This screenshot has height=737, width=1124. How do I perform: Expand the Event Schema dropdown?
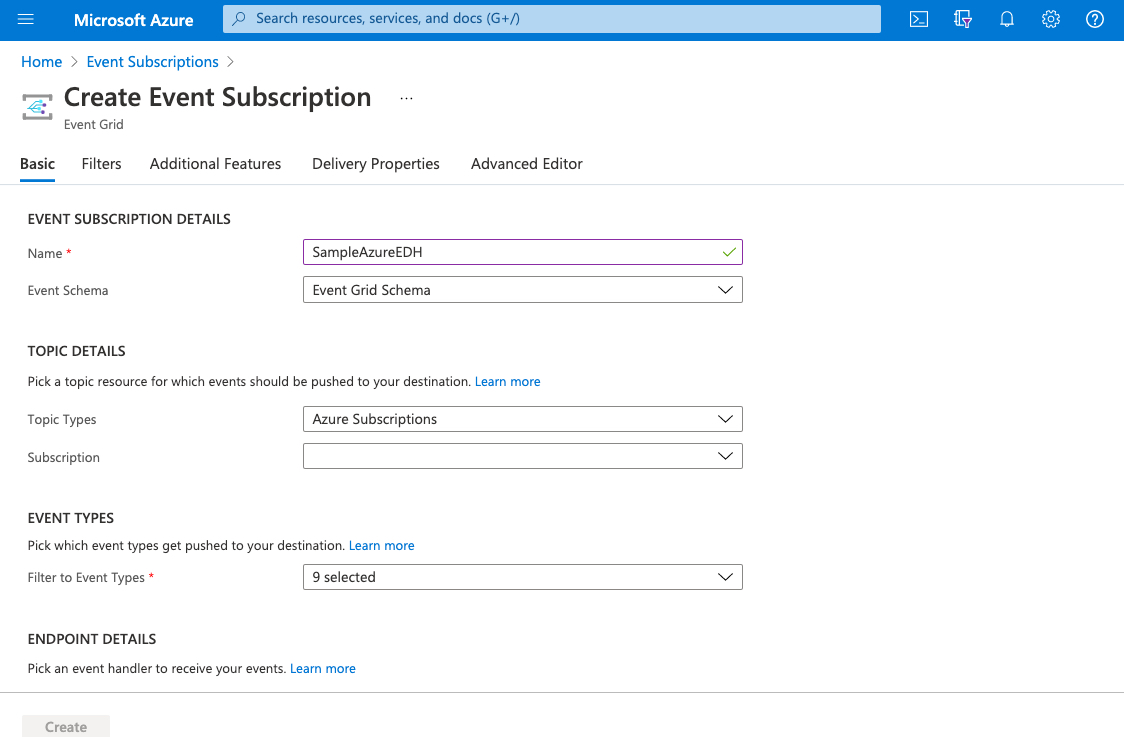[x=523, y=290]
